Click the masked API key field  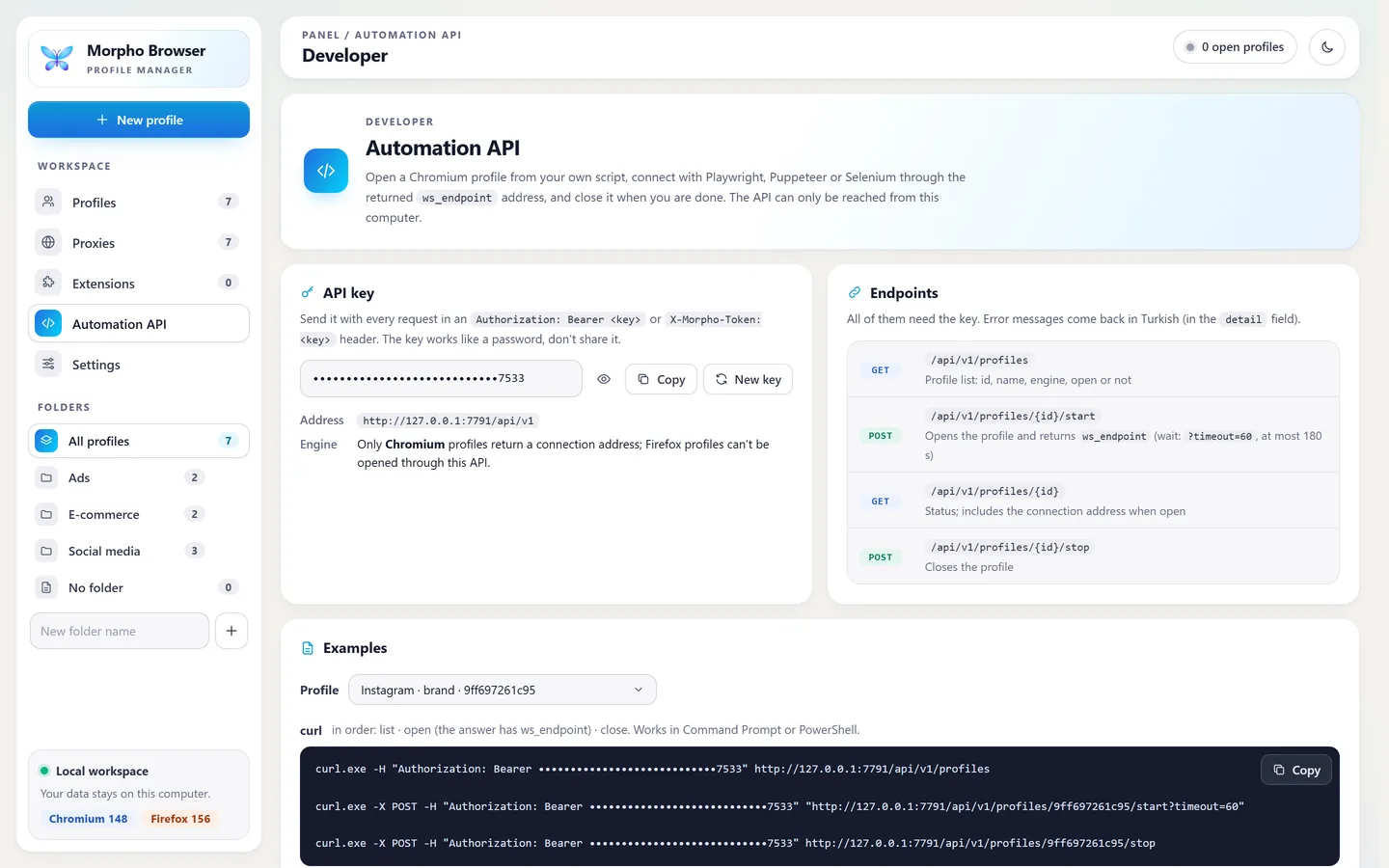(x=441, y=378)
